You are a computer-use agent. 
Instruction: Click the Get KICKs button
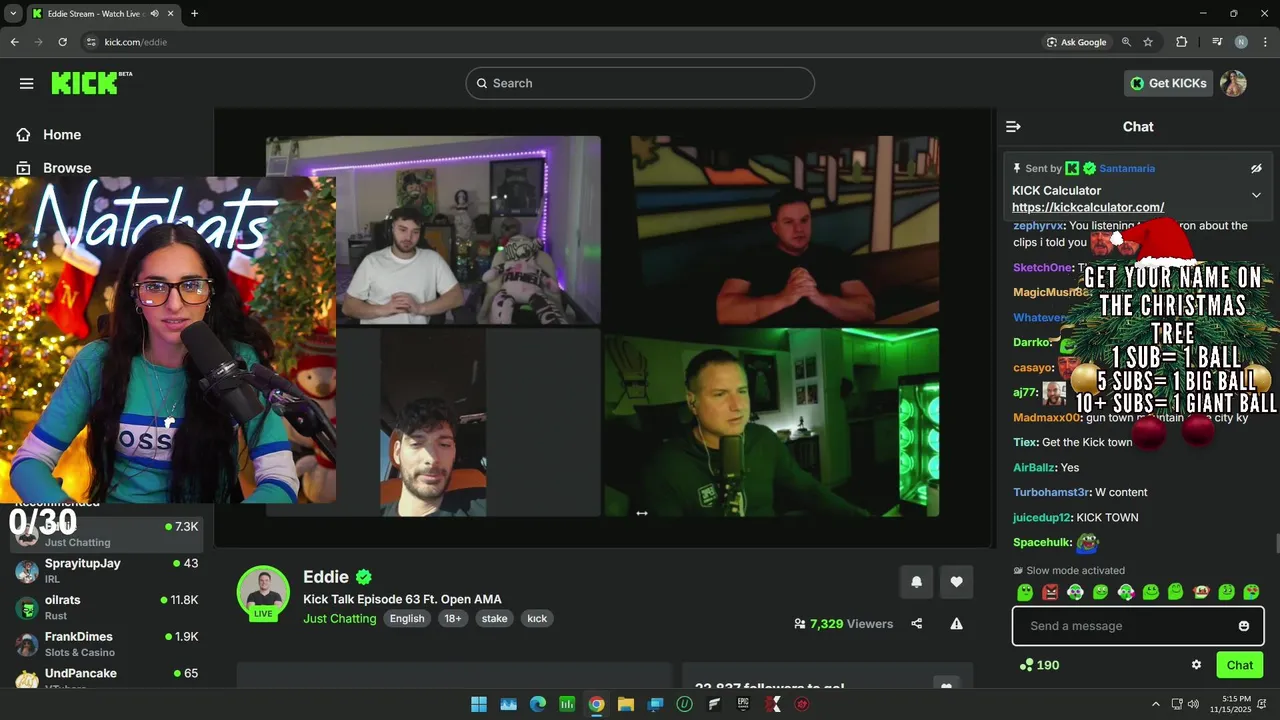click(1168, 83)
